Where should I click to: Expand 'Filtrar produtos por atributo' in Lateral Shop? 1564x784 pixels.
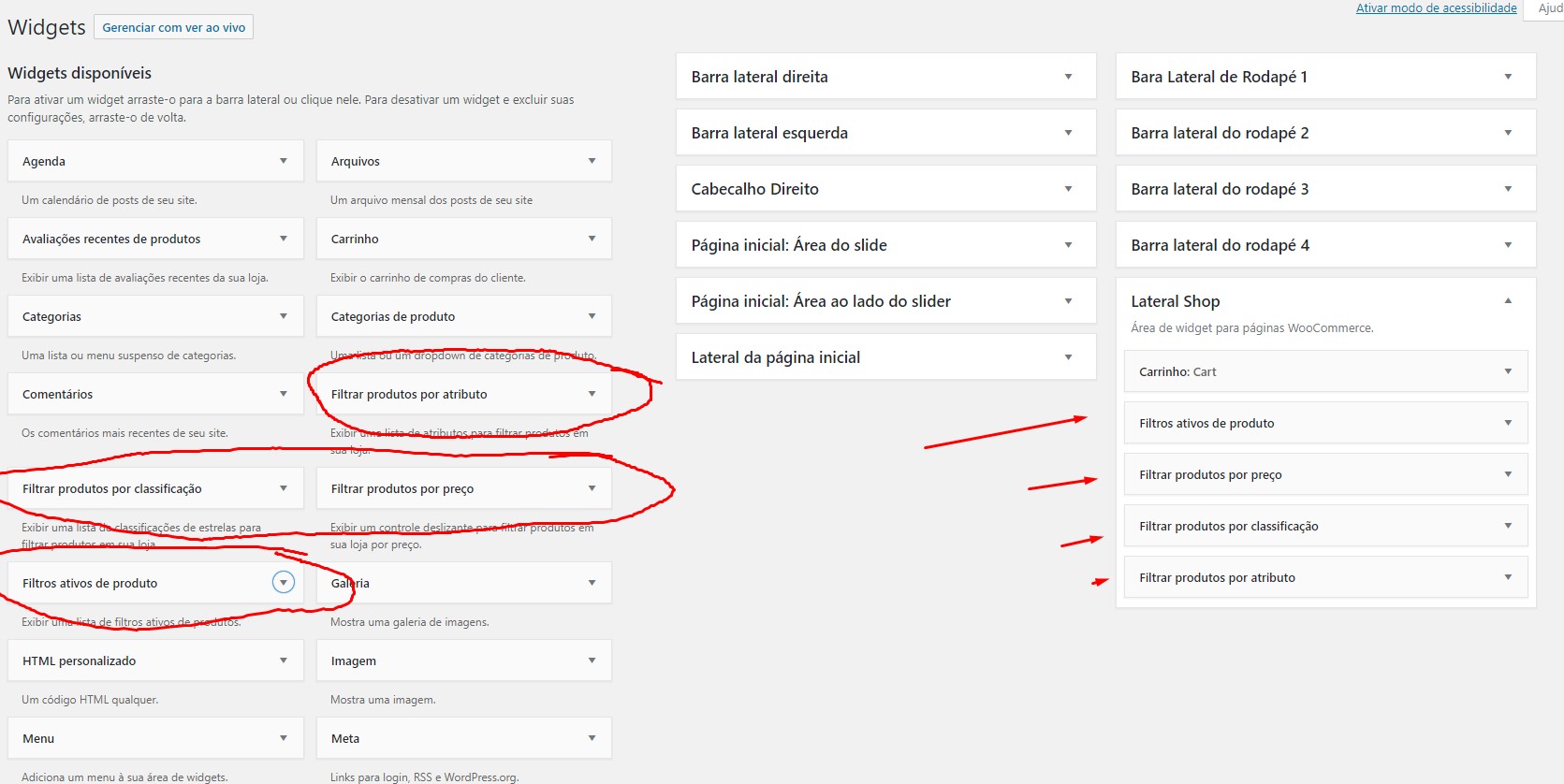coord(1508,577)
